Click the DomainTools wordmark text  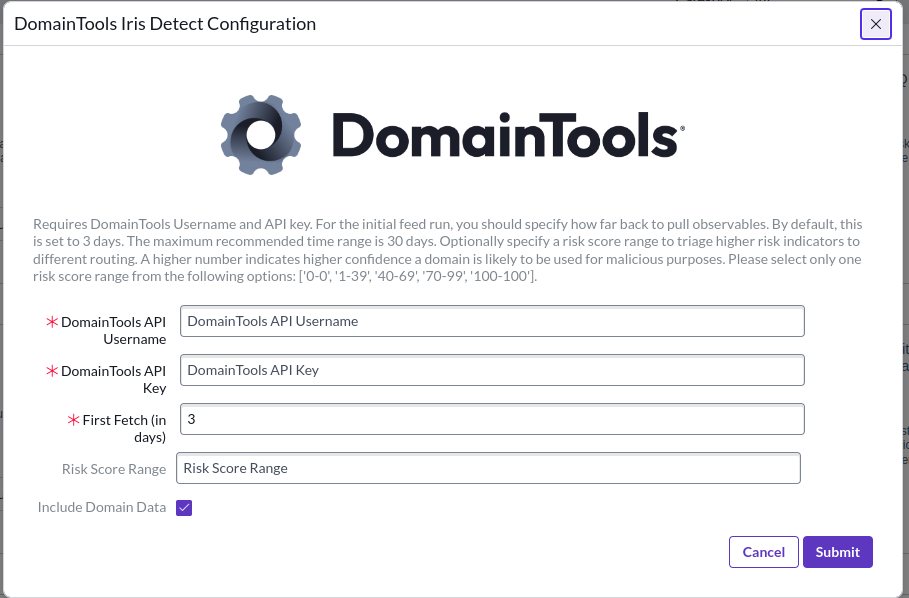pyautogui.click(x=507, y=134)
